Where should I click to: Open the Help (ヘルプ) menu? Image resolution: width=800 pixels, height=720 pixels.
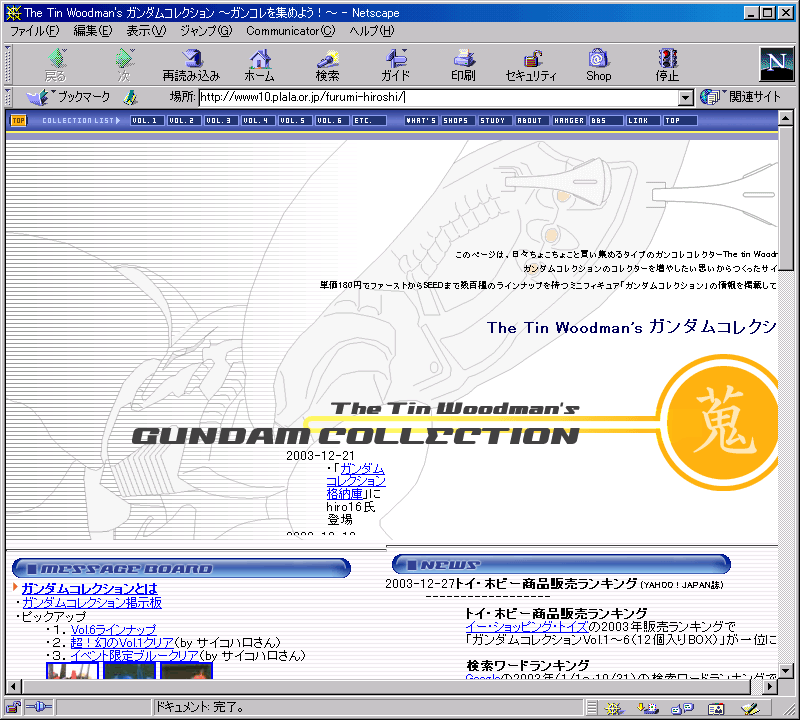click(x=372, y=31)
